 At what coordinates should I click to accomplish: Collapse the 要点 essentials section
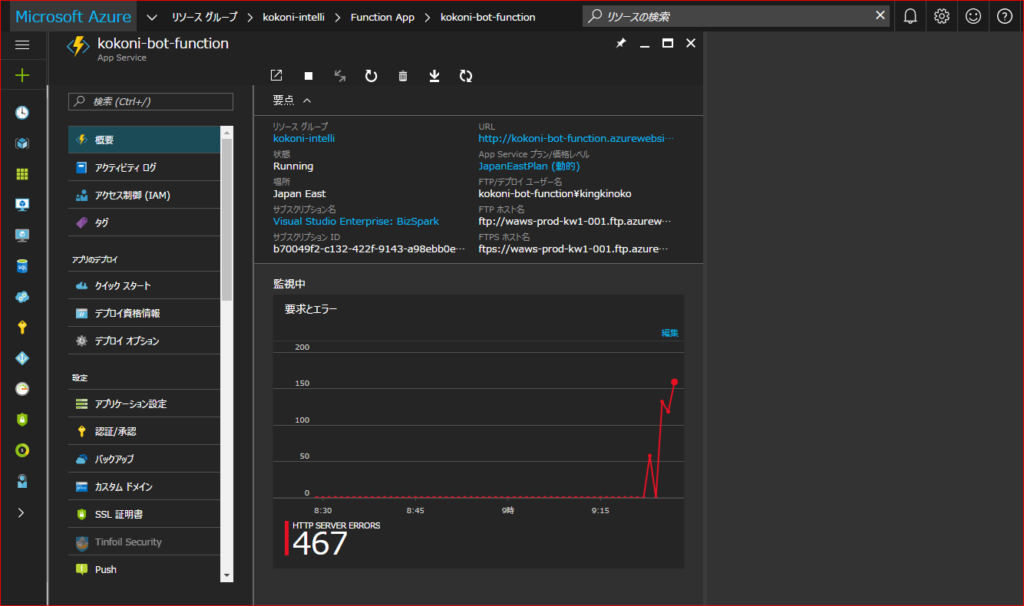click(x=307, y=101)
